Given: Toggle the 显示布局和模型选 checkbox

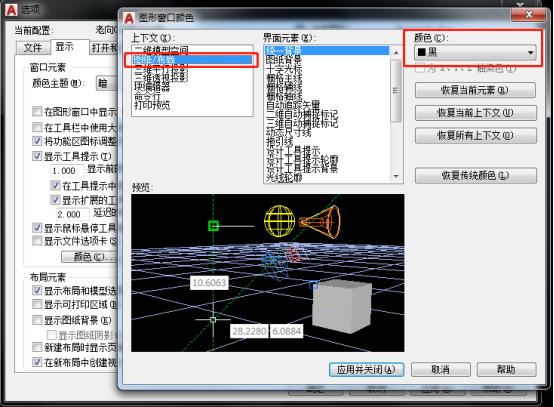Looking at the screenshot, I should click(37, 290).
